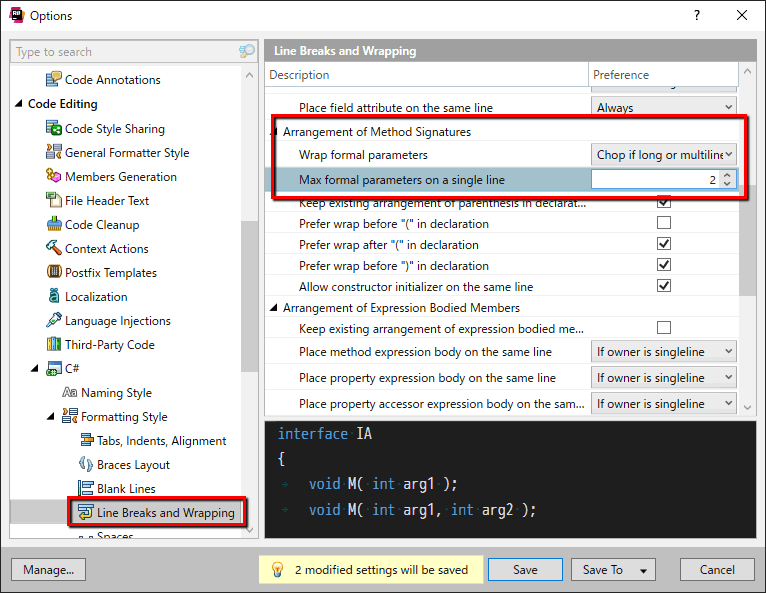This screenshot has height=593, width=766.
Task: Open the help question mark
Action: (x=697, y=15)
